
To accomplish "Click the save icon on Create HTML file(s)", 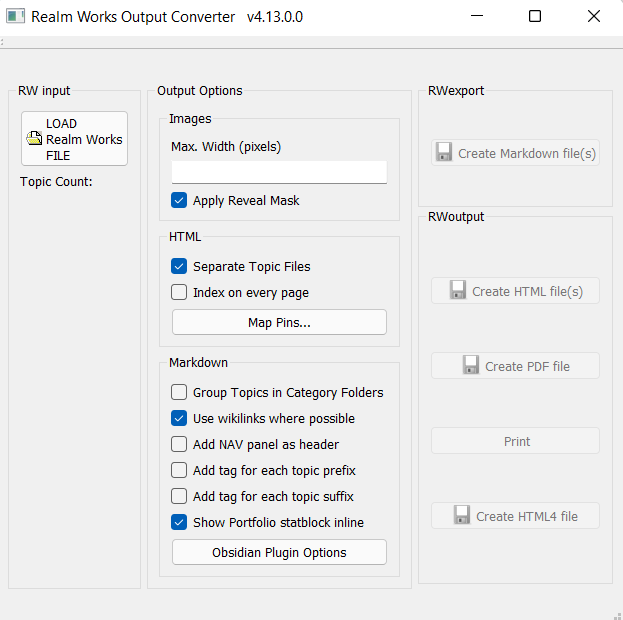I will (x=458, y=290).
